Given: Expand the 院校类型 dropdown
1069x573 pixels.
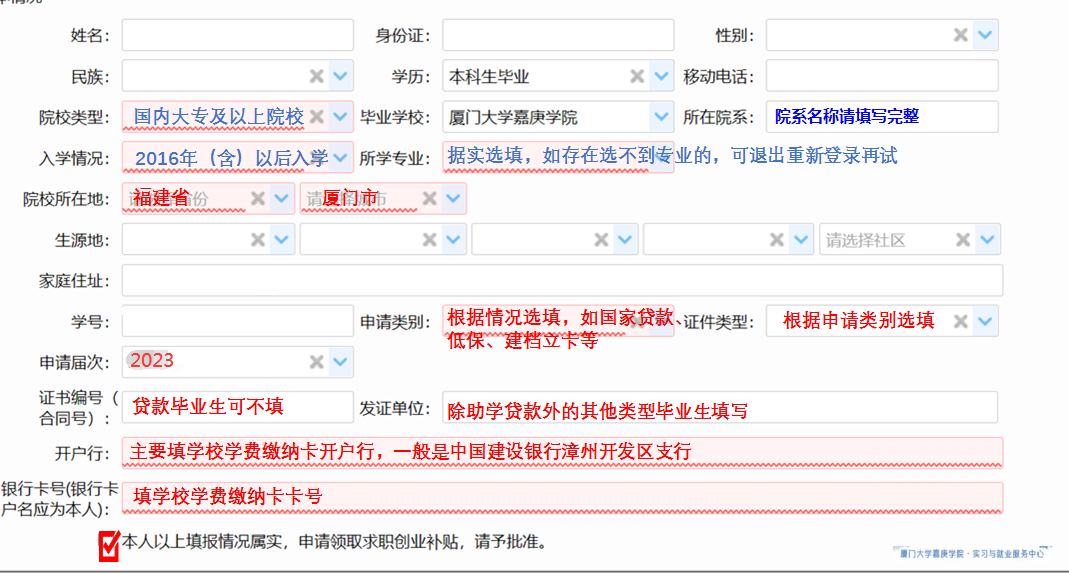Looking at the screenshot, I should [x=341, y=117].
